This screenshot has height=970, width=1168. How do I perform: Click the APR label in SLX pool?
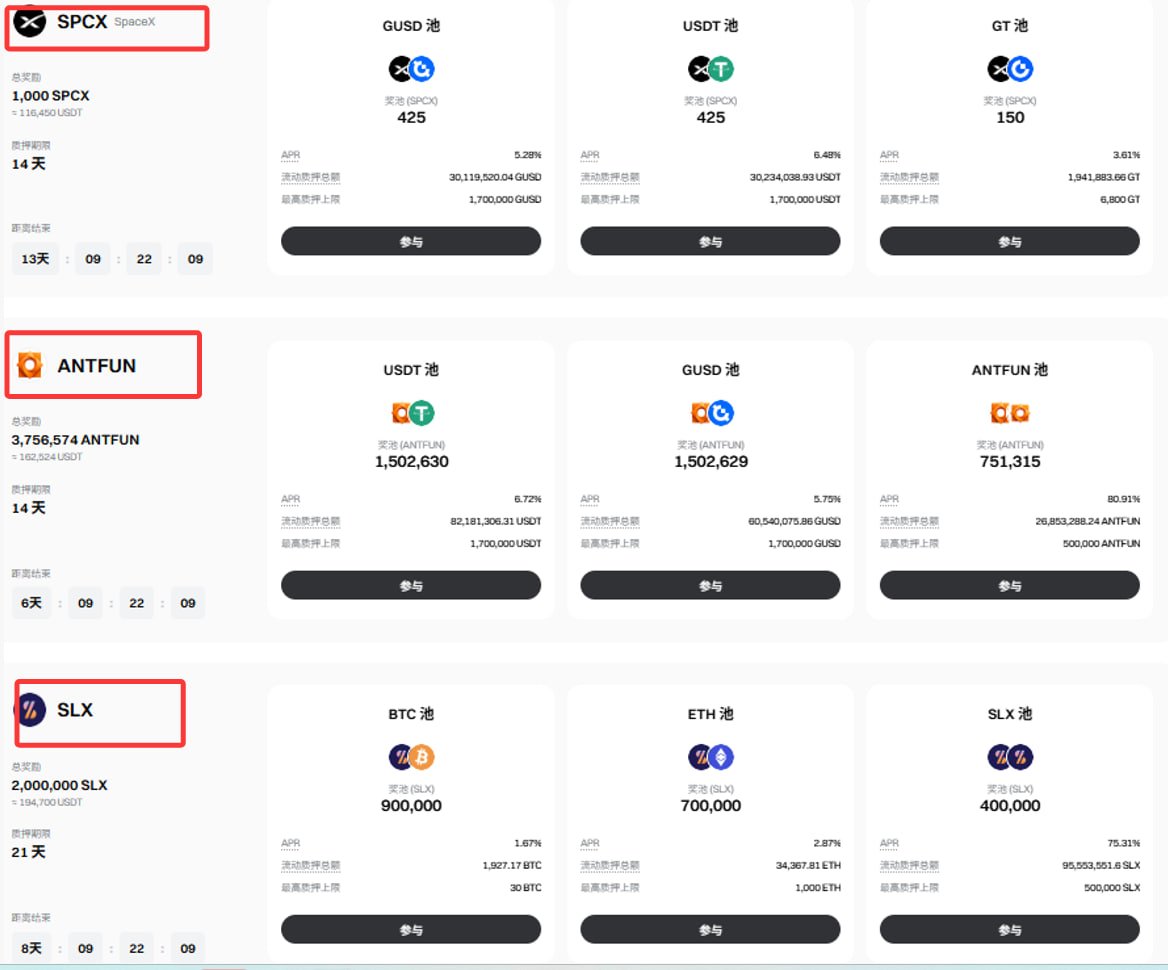pos(889,843)
